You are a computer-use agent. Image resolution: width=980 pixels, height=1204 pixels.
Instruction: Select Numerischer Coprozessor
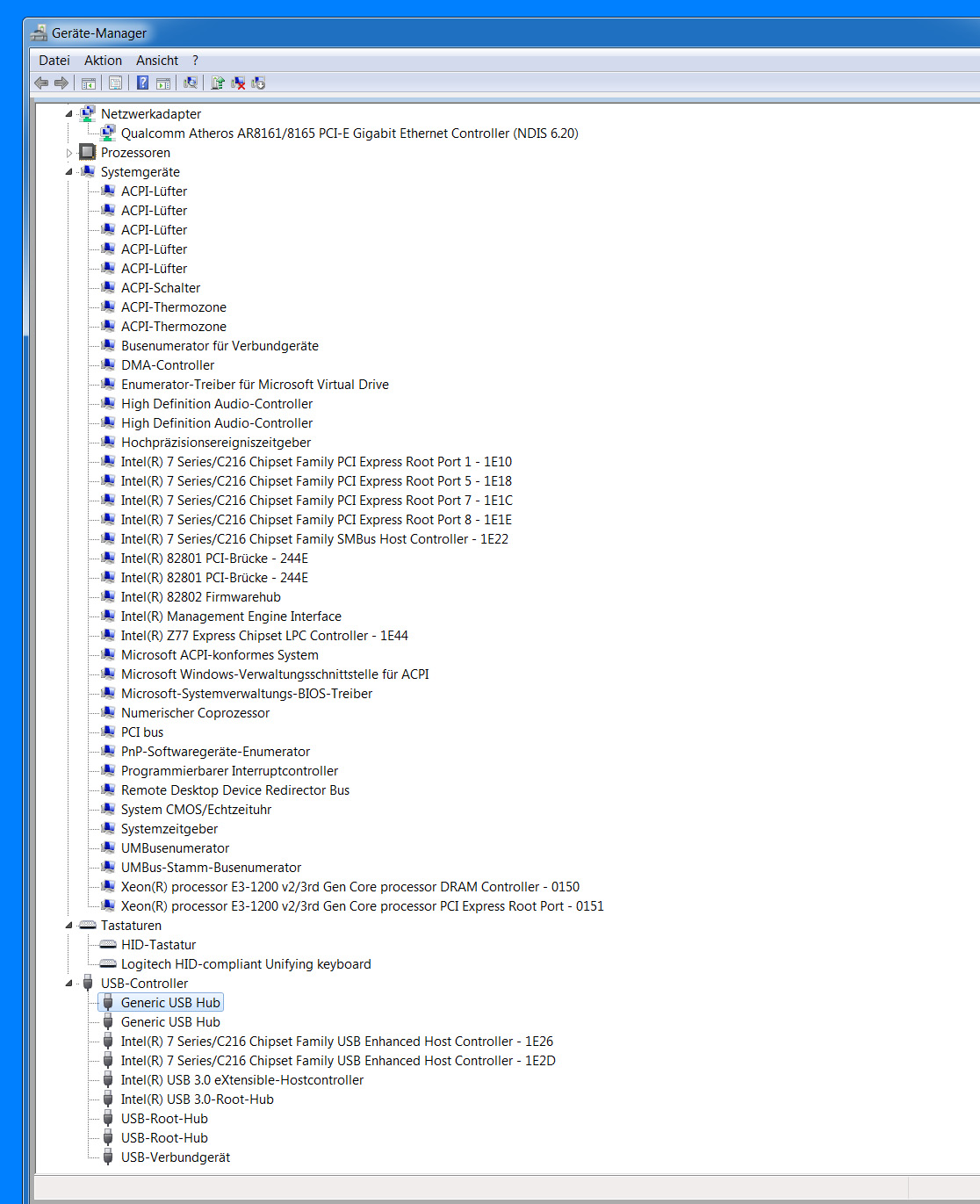[x=195, y=713]
